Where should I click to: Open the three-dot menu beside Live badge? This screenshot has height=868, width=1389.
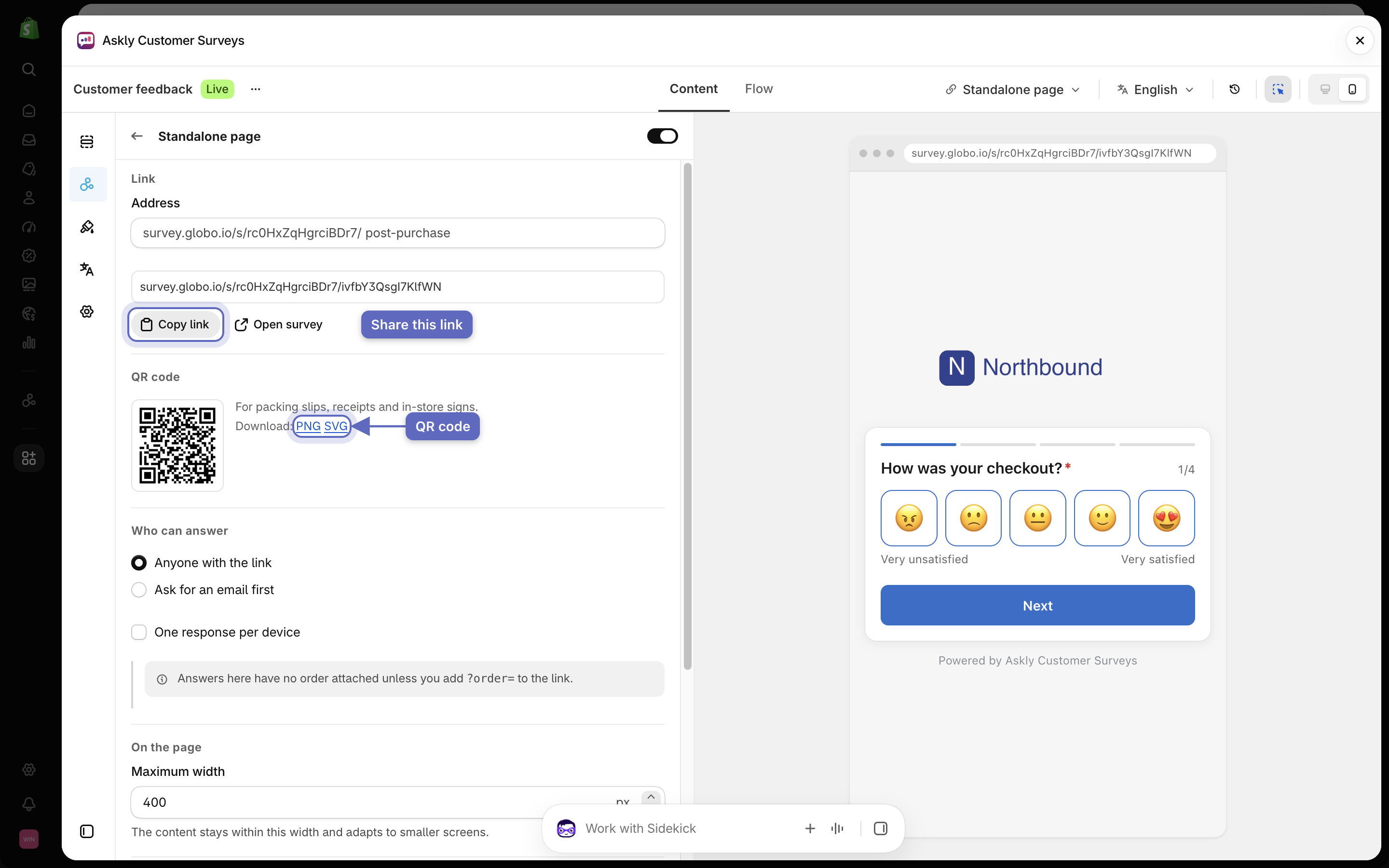[x=256, y=89]
